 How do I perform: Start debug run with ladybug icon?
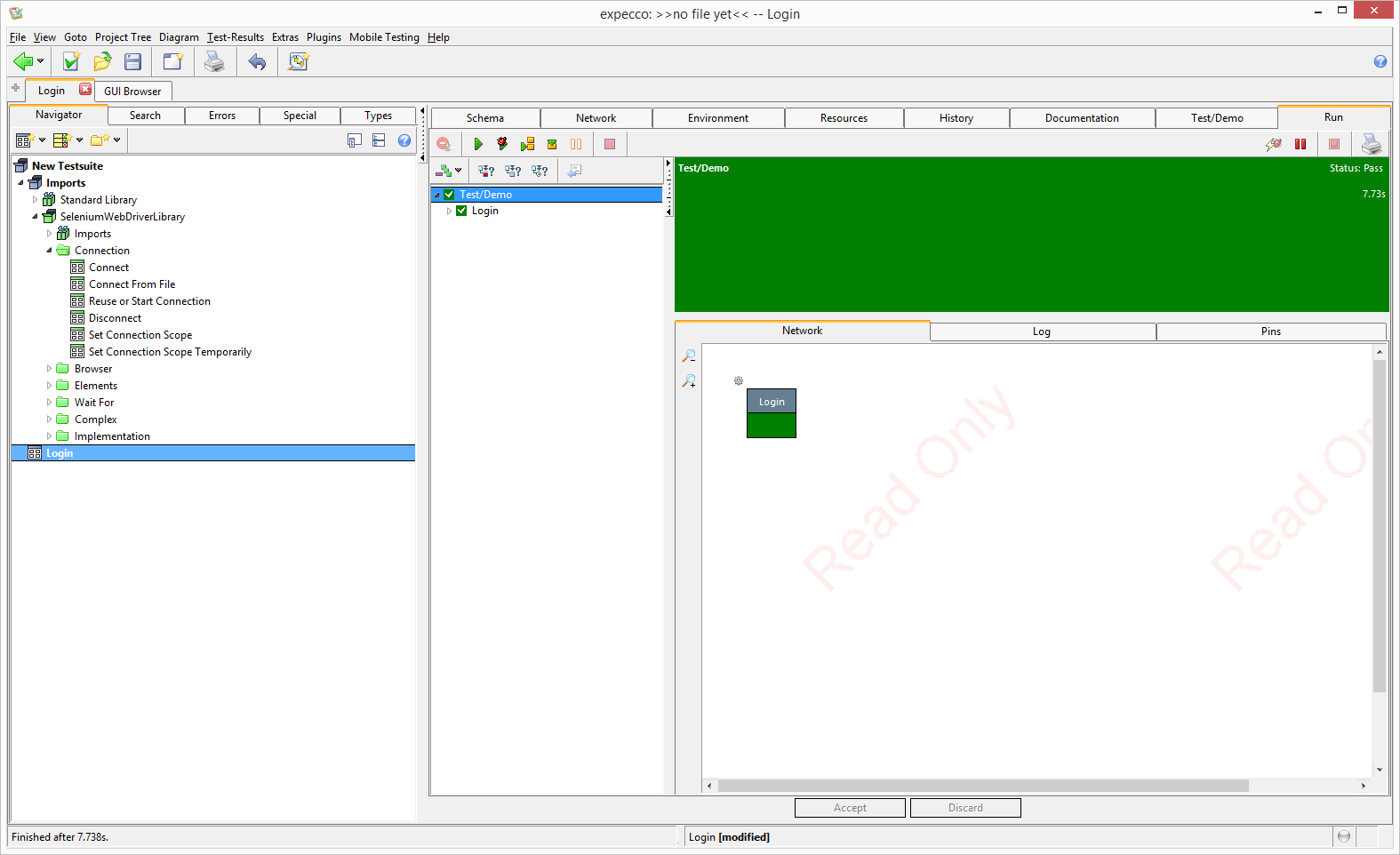[502, 144]
